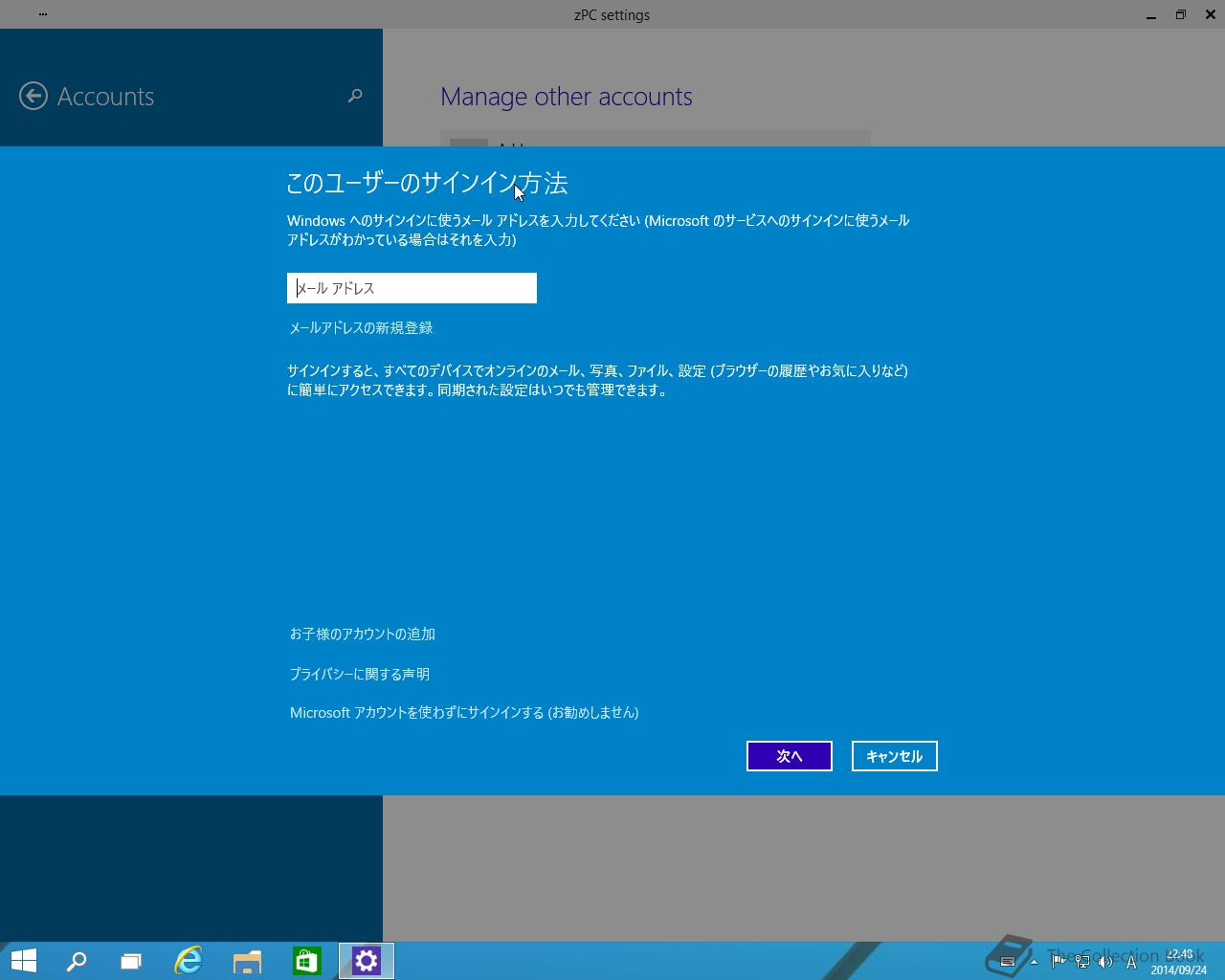Close the zPC settings window
1225x980 pixels.
1209,14
